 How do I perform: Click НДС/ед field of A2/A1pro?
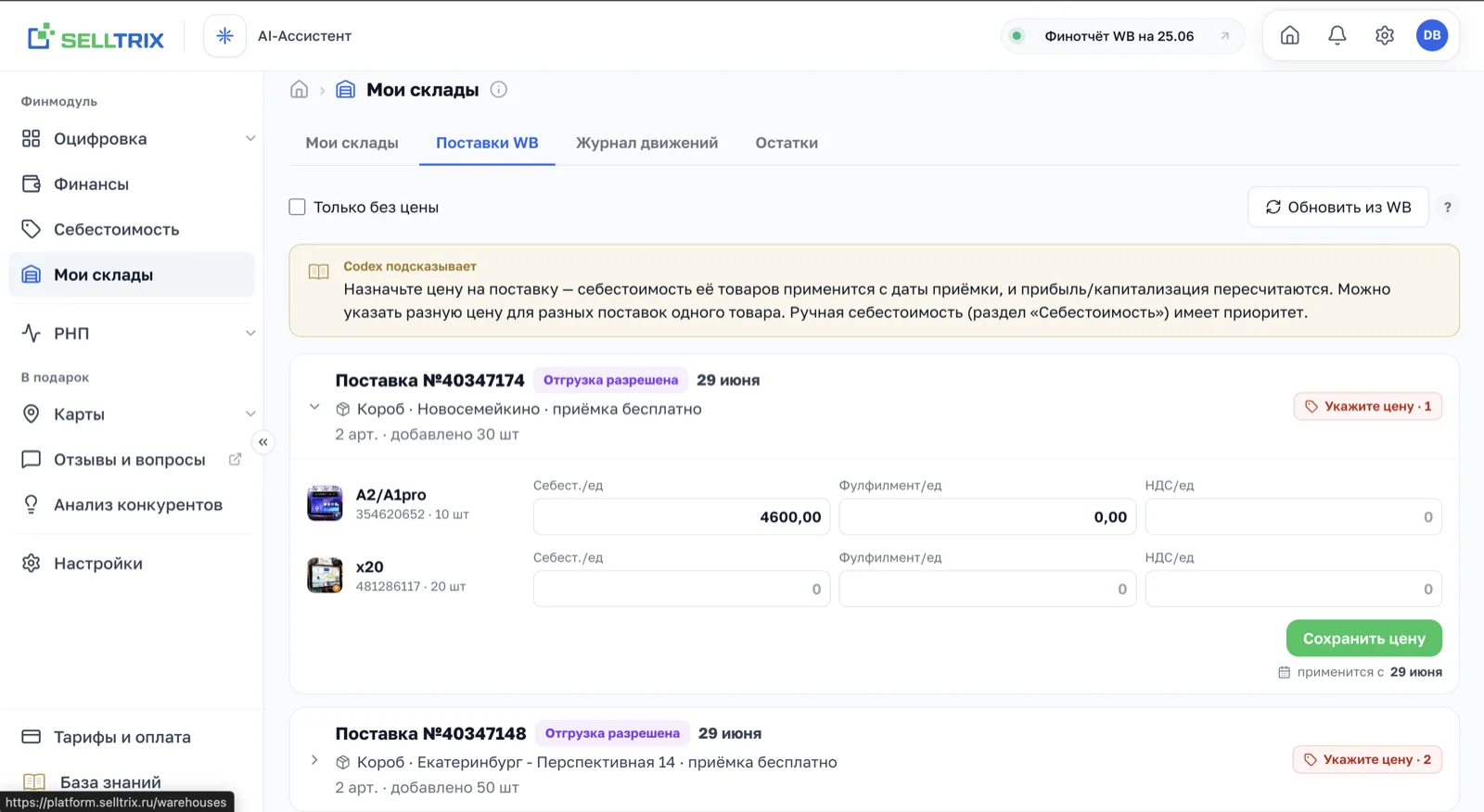pos(1294,517)
